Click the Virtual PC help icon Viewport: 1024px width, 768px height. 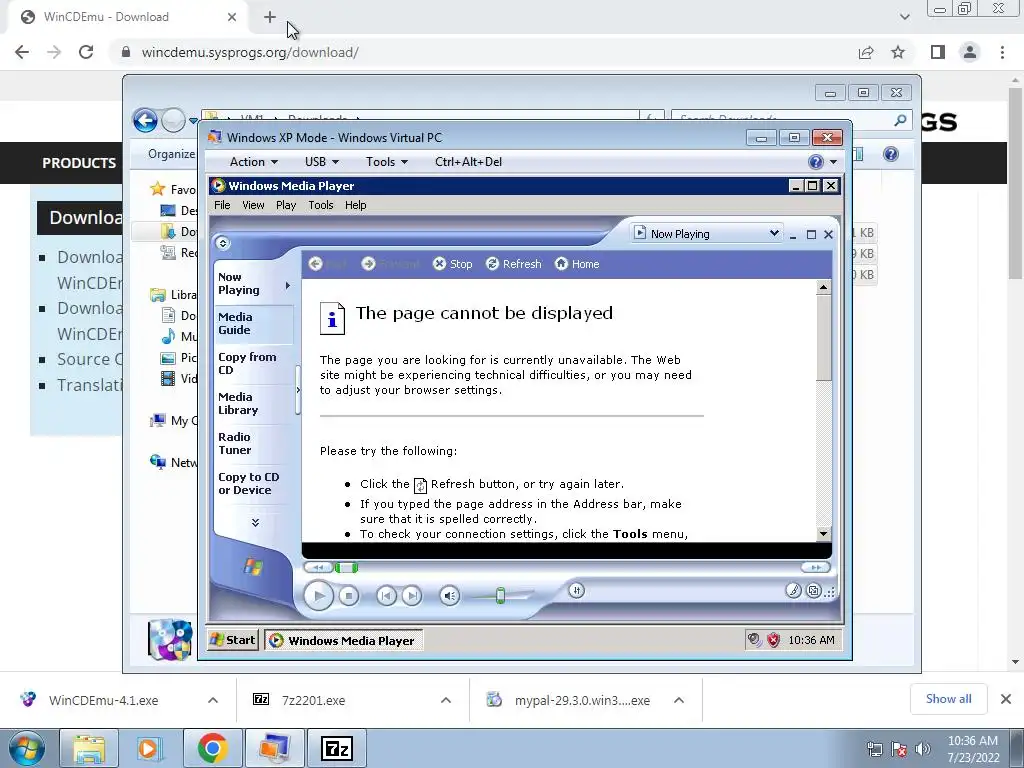pyautogui.click(x=816, y=162)
